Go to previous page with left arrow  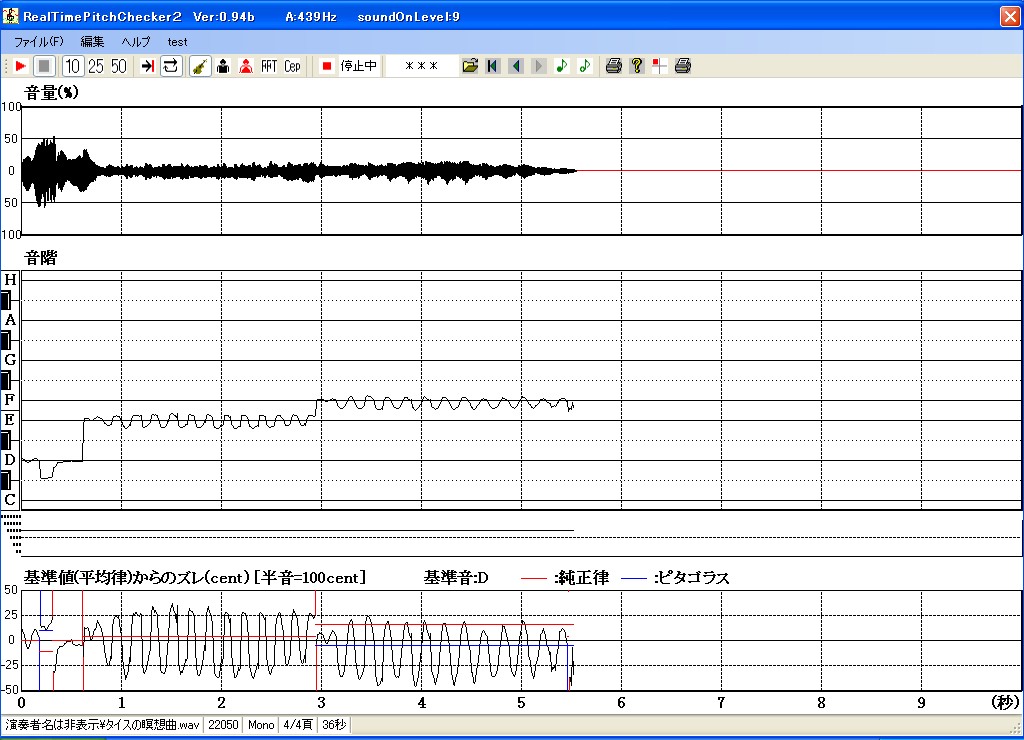point(516,66)
